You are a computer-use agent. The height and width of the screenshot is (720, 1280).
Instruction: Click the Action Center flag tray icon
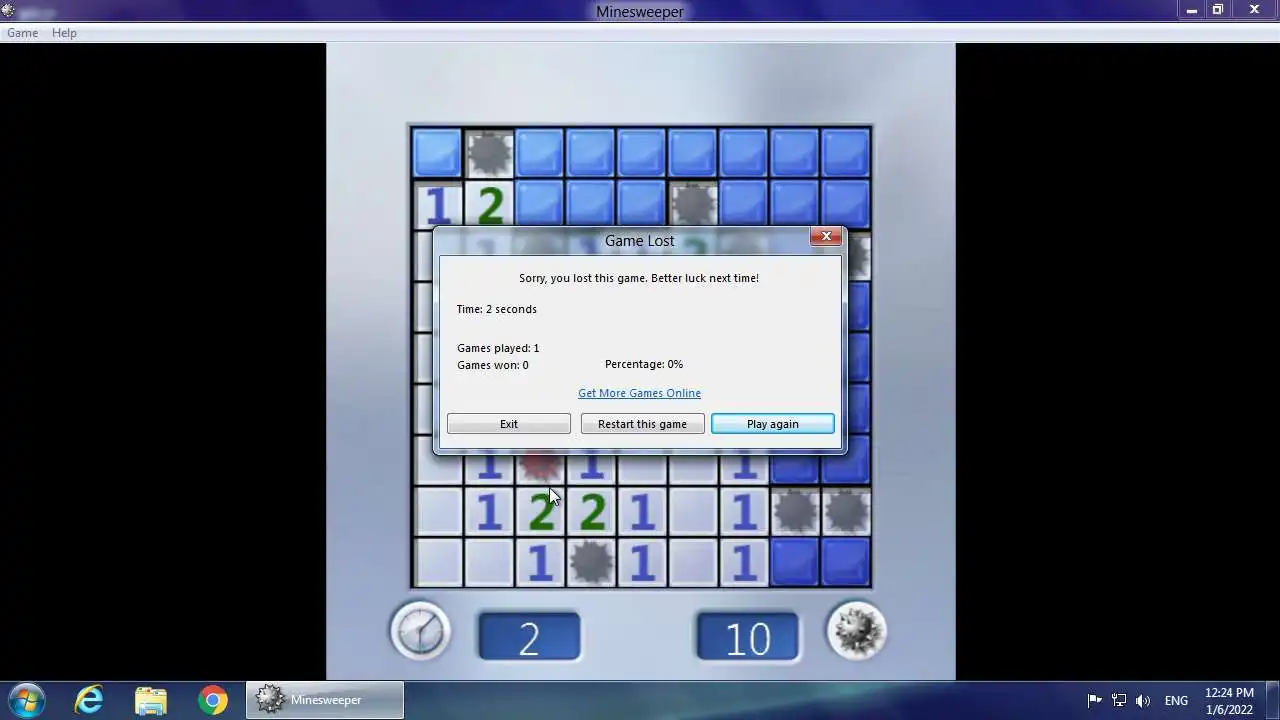point(1094,700)
